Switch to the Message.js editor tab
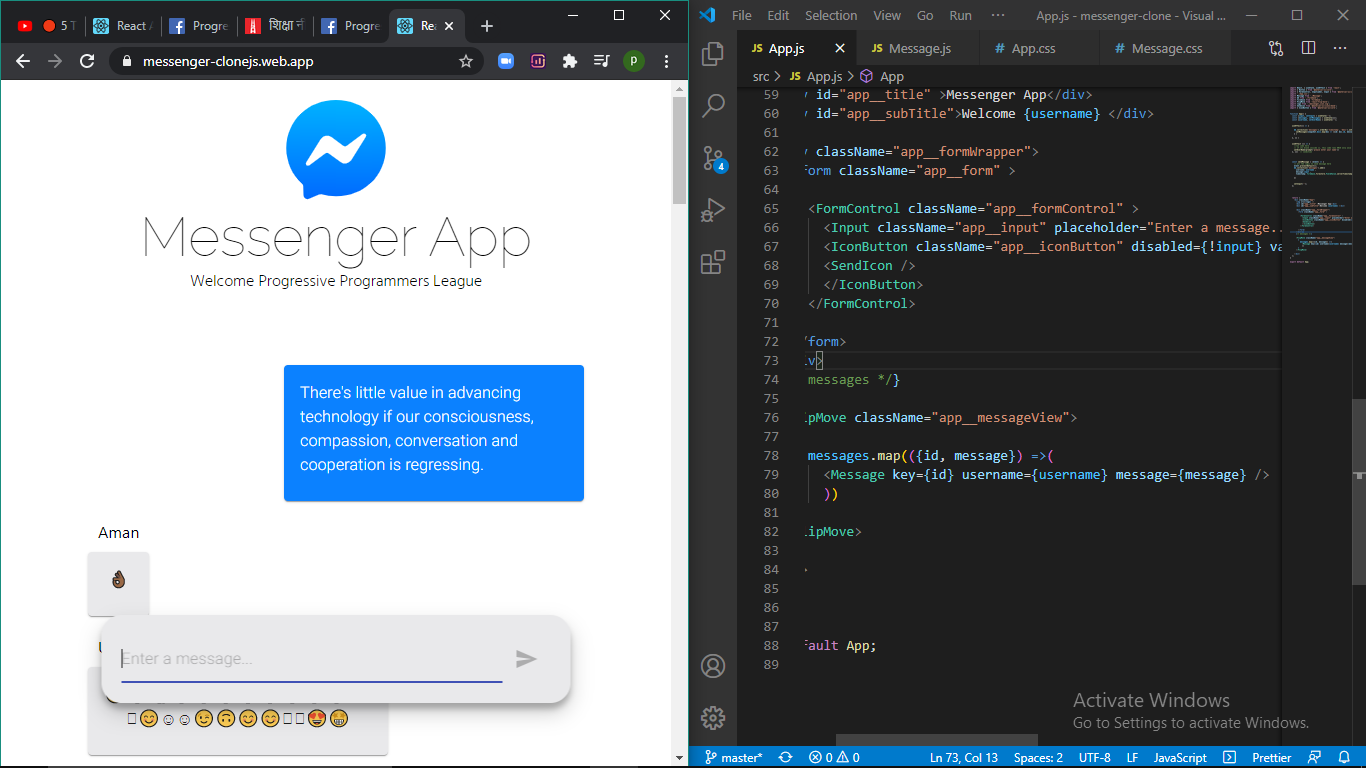The image size is (1366, 768). click(919, 48)
